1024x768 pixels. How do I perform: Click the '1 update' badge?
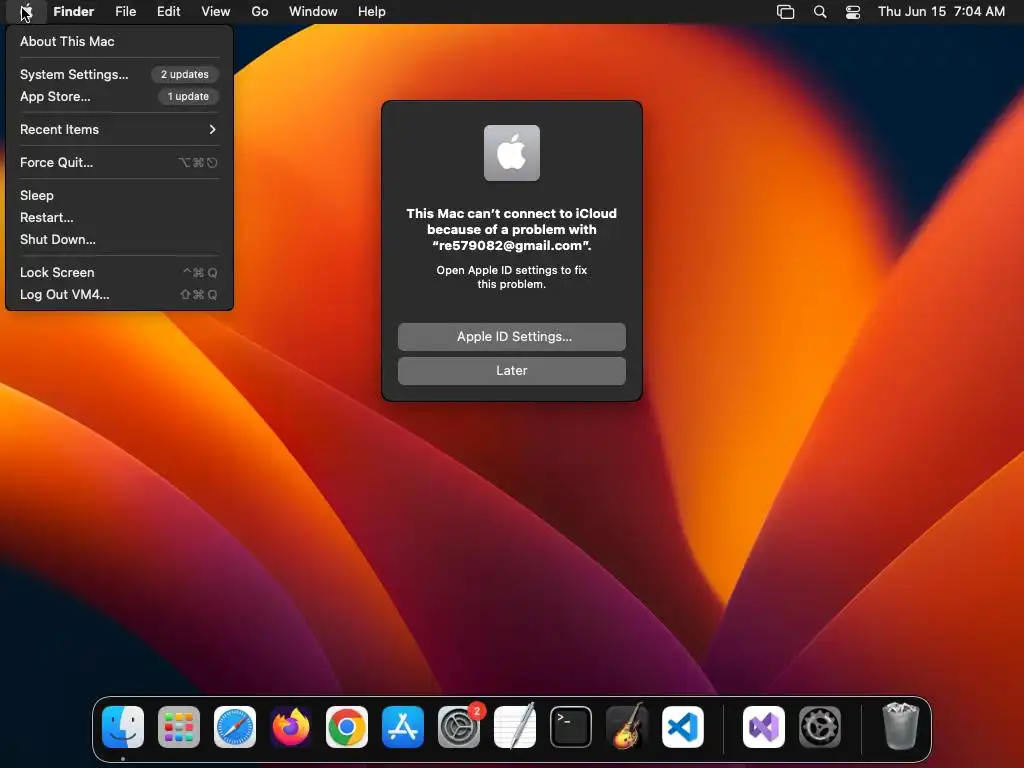tap(188, 97)
